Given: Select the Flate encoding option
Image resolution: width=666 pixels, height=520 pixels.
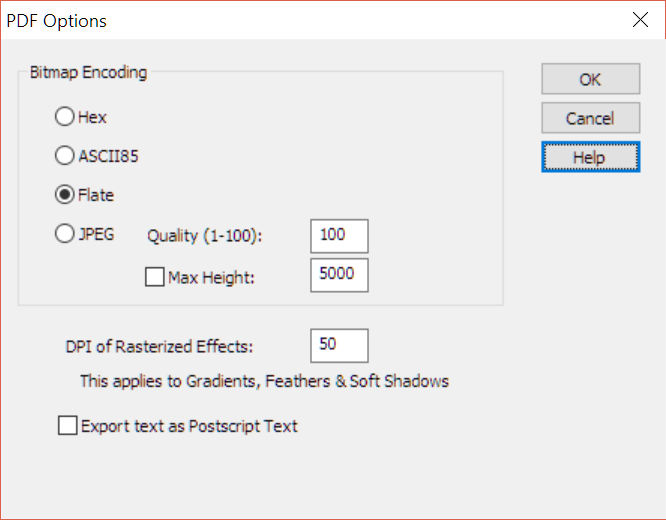Looking at the screenshot, I should tap(64, 195).
